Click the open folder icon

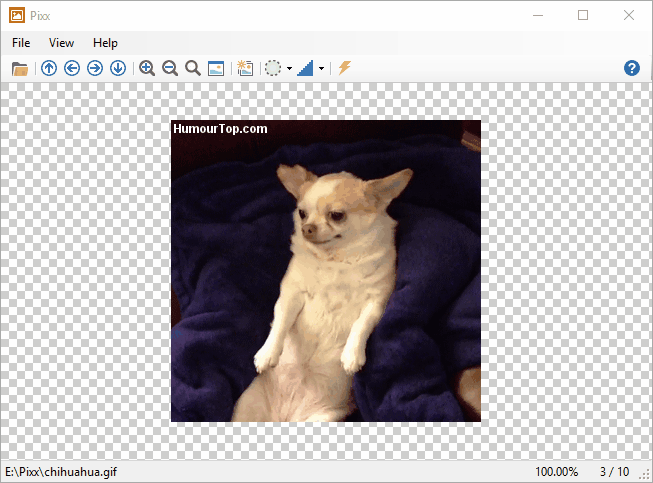[19, 68]
